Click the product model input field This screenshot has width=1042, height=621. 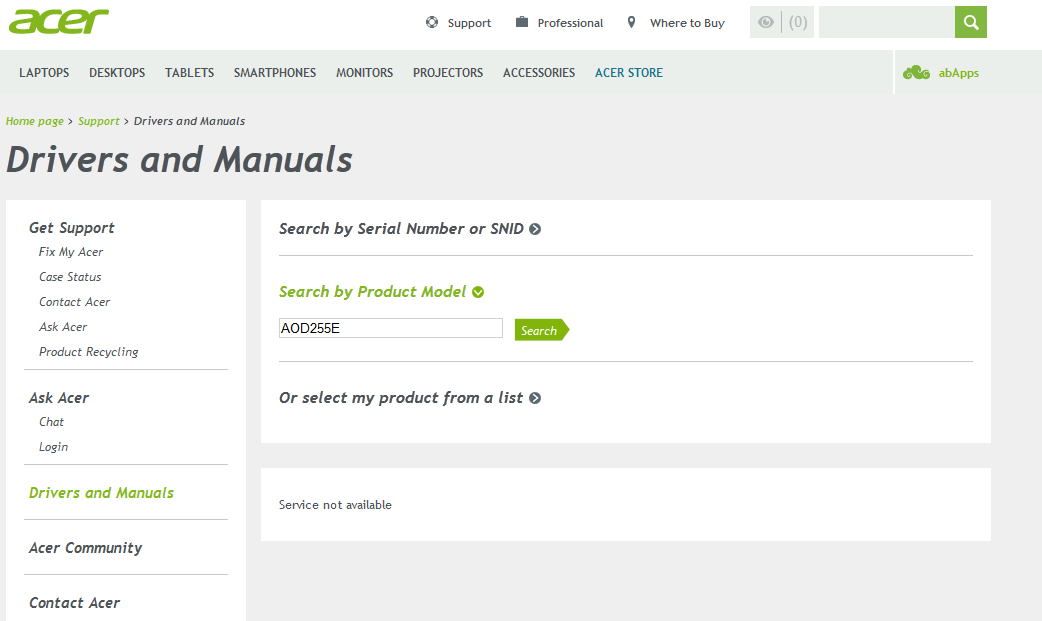[x=391, y=328]
